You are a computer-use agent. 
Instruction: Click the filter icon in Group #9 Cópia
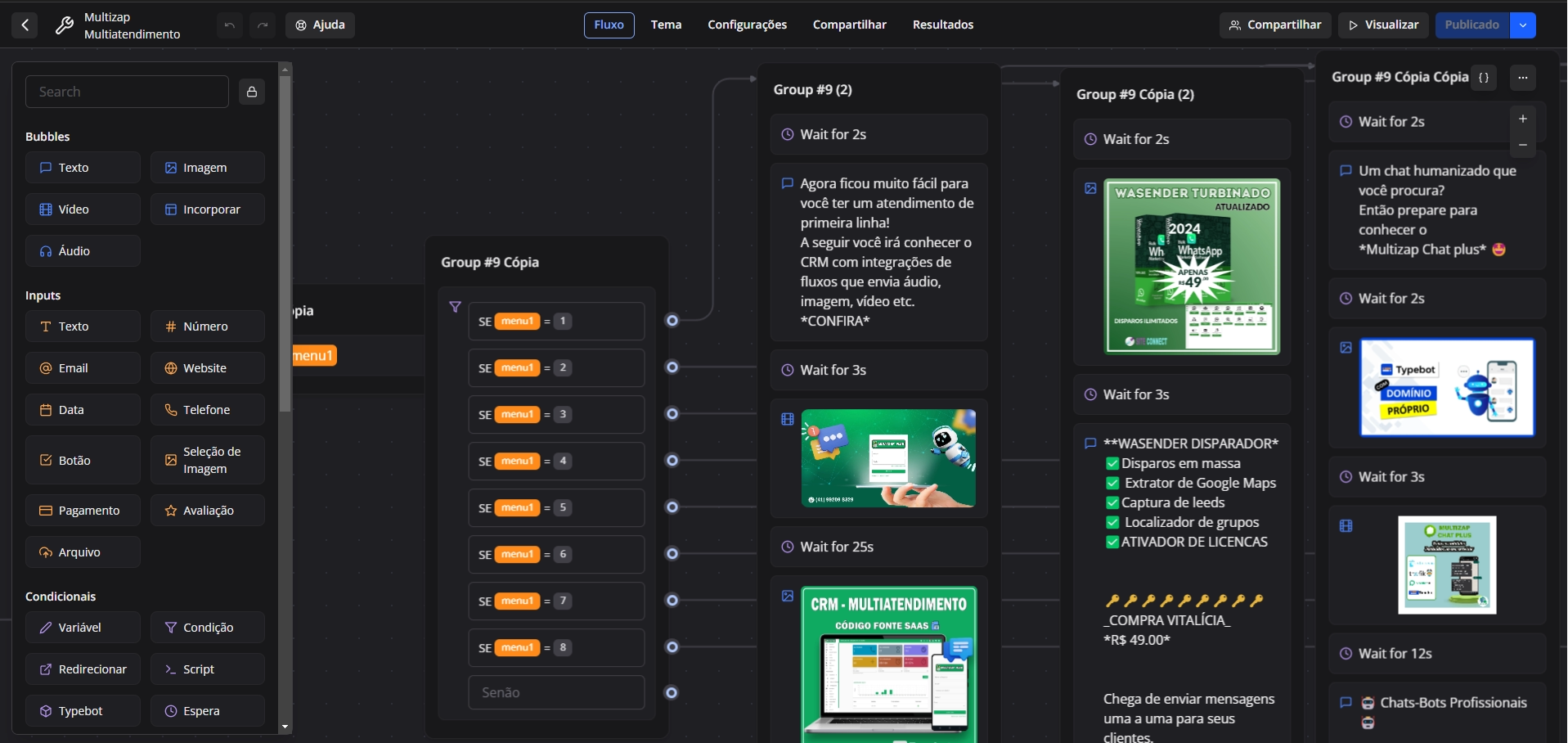click(456, 307)
